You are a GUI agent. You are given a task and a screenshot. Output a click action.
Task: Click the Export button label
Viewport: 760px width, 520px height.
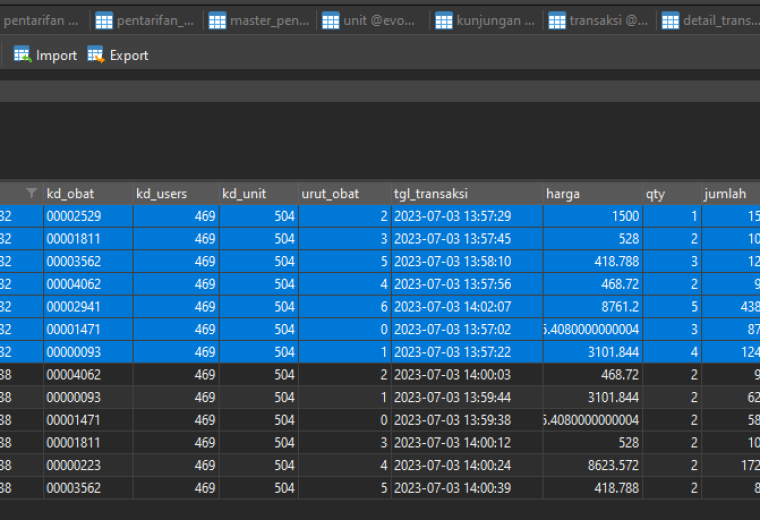tap(129, 55)
